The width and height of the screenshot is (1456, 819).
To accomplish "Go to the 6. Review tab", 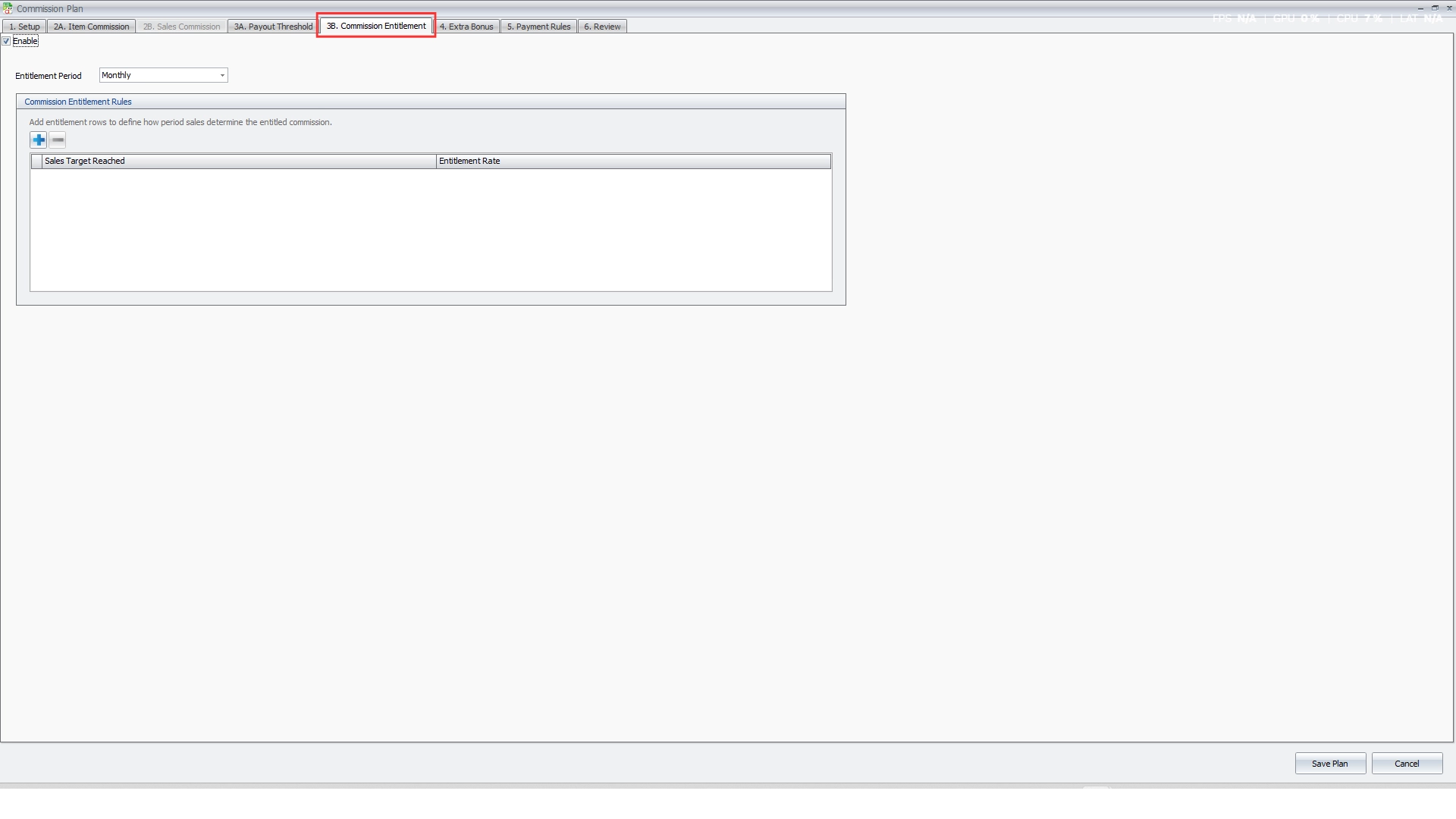I will click(x=602, y=27).
